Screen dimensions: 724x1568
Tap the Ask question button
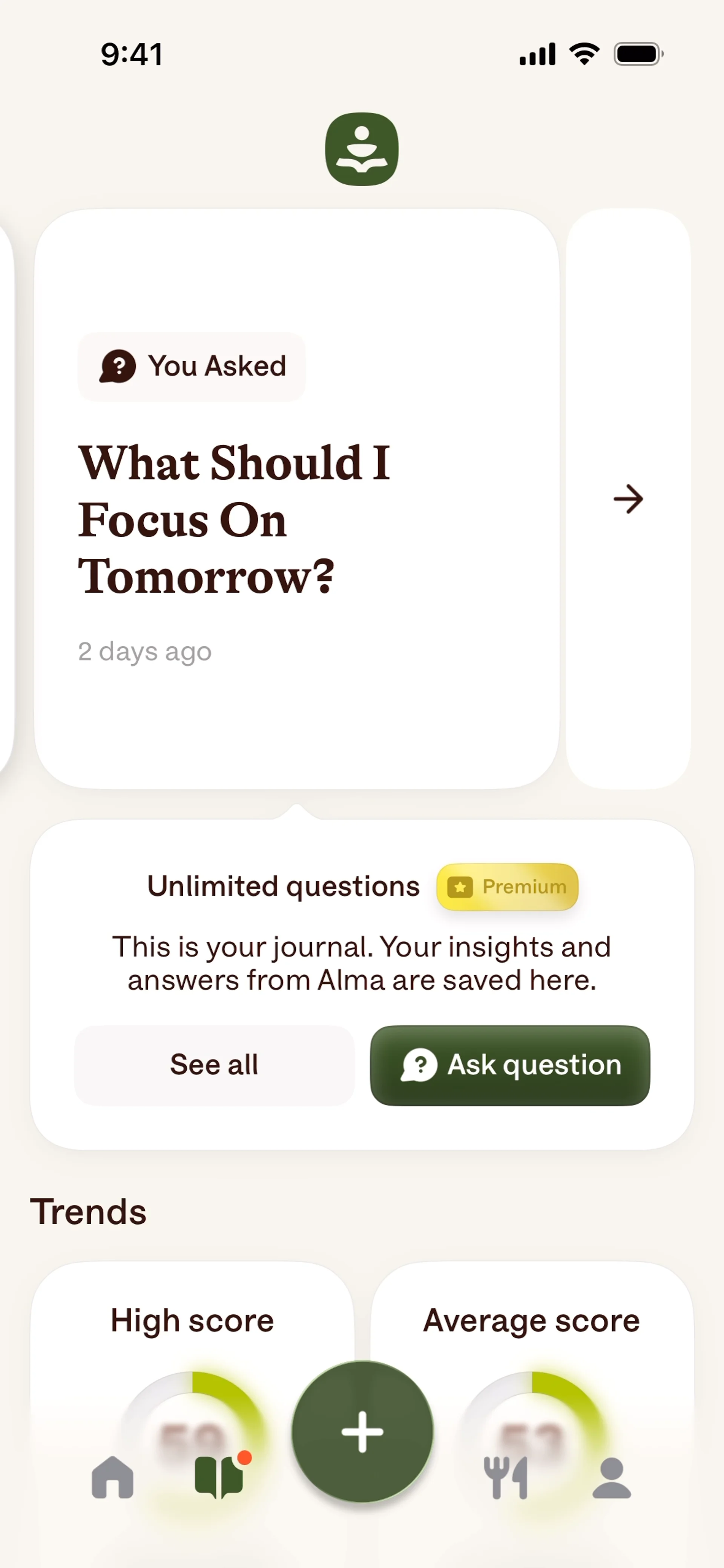[x=510, y=1065]
